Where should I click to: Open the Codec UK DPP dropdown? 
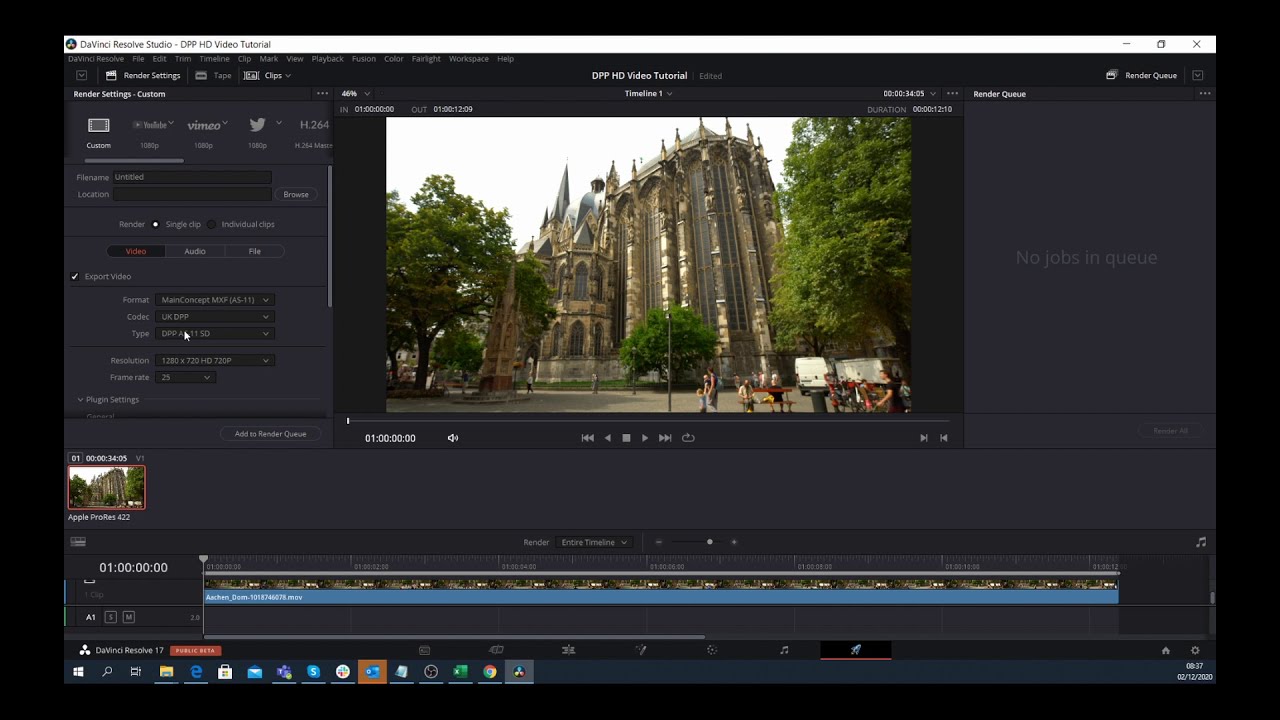coord(214,317)
